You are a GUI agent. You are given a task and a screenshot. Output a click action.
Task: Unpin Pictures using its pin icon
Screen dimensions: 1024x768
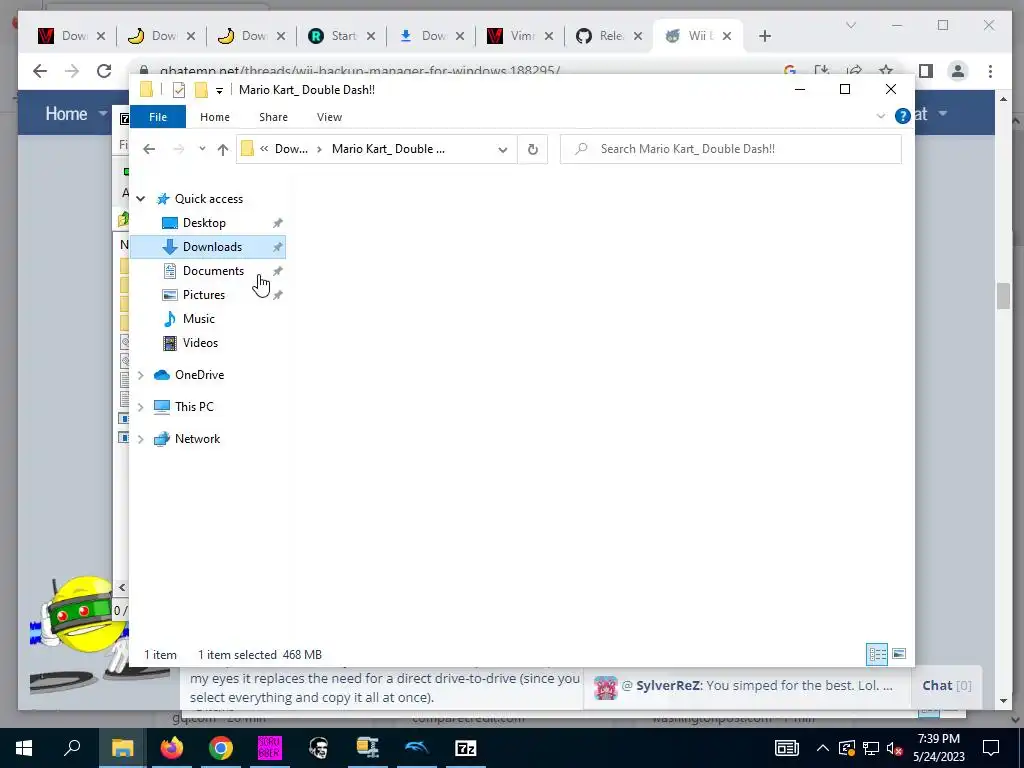pos(278,295)
